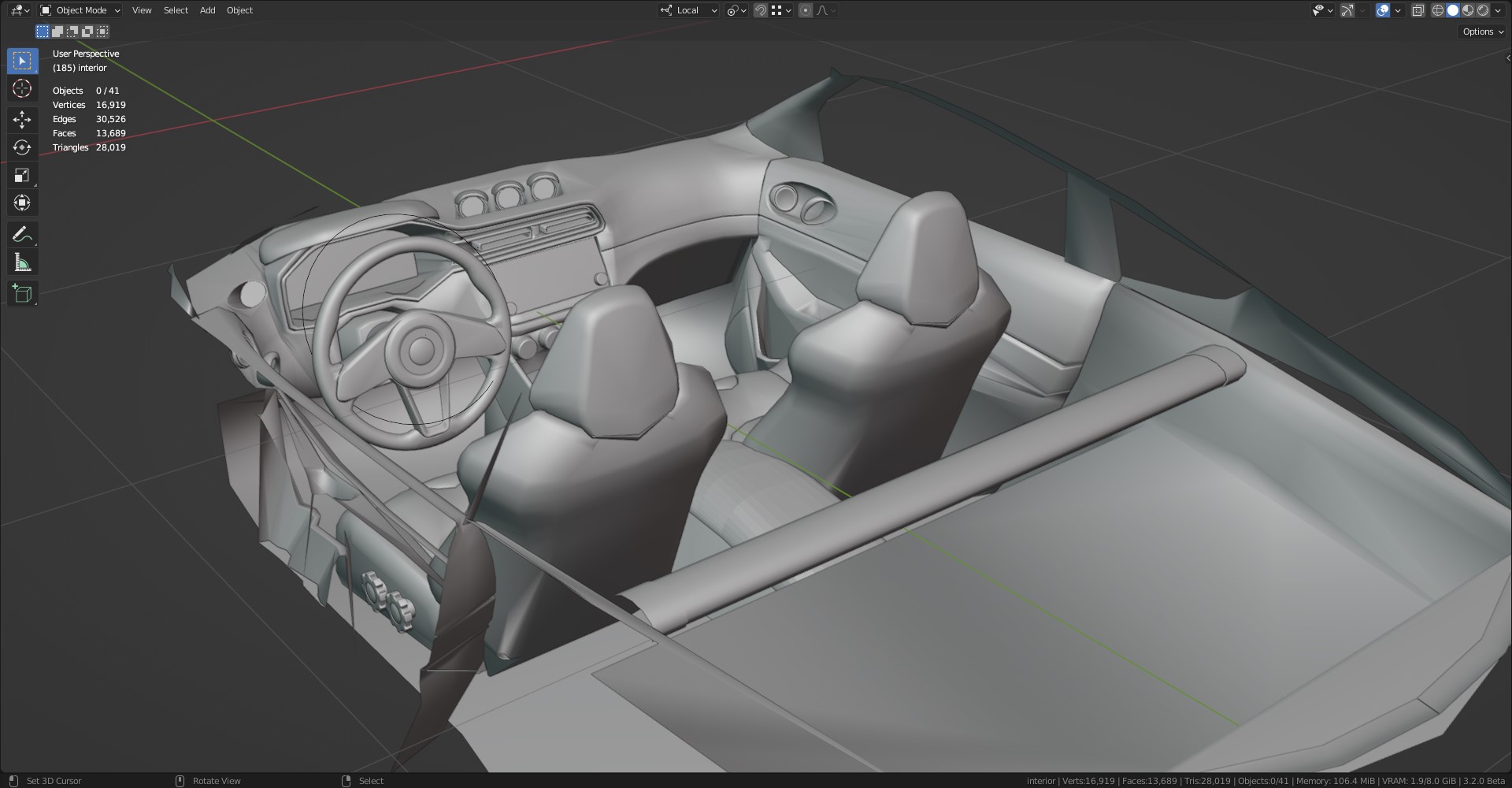Open the Add menu
Viewport: 1512px width, 788px height.
[x=208, y=10]
